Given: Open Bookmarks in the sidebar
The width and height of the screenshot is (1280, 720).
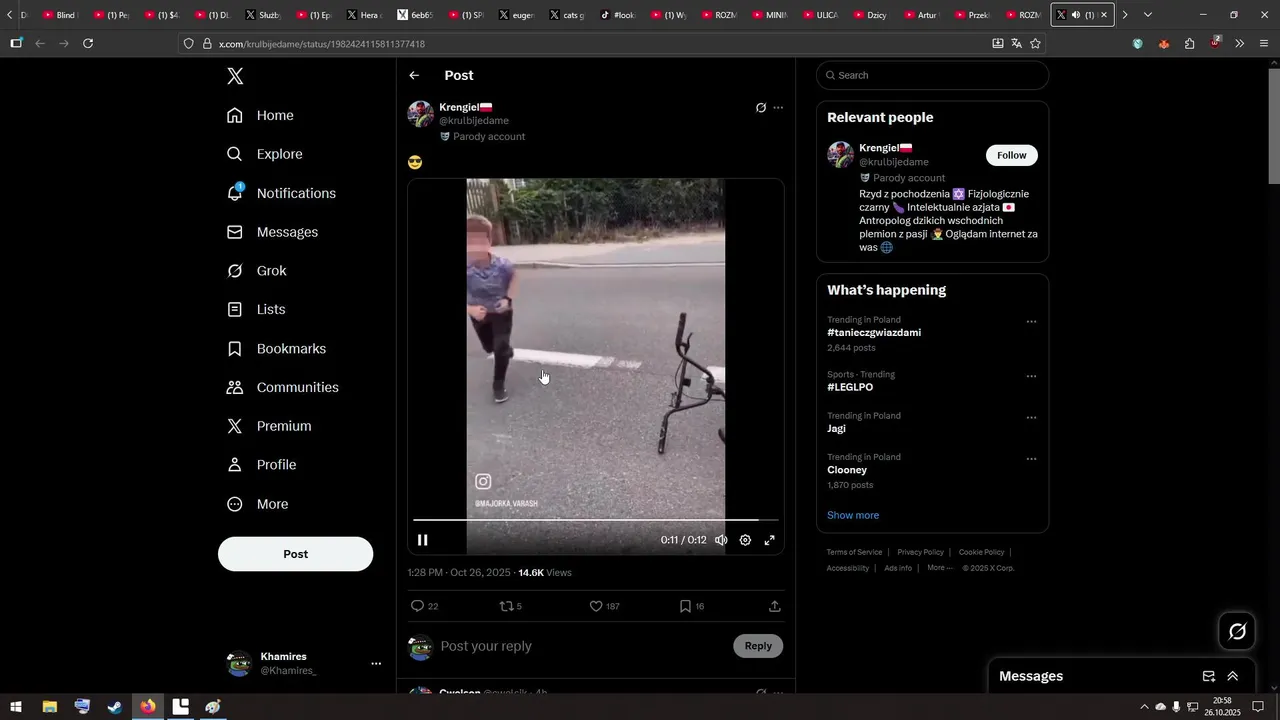Looking at the screenshot, I should coord(276,349).
